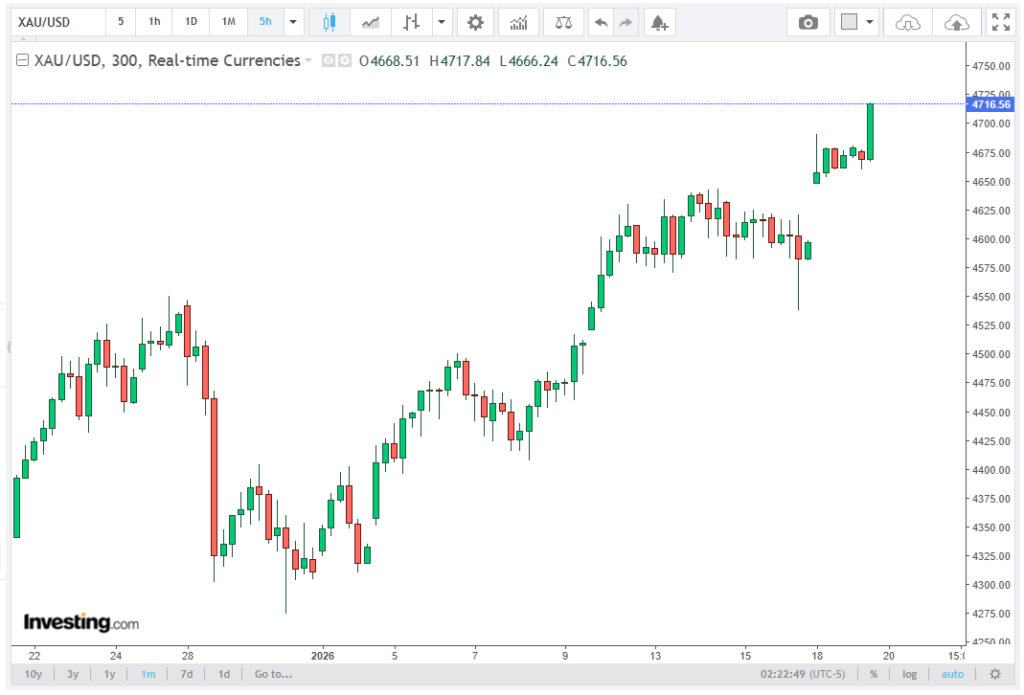The width and height of the screenshot is (1024, 695).
Task: Open the indicators icon in toolbar
Action: [x=518, y=22]
